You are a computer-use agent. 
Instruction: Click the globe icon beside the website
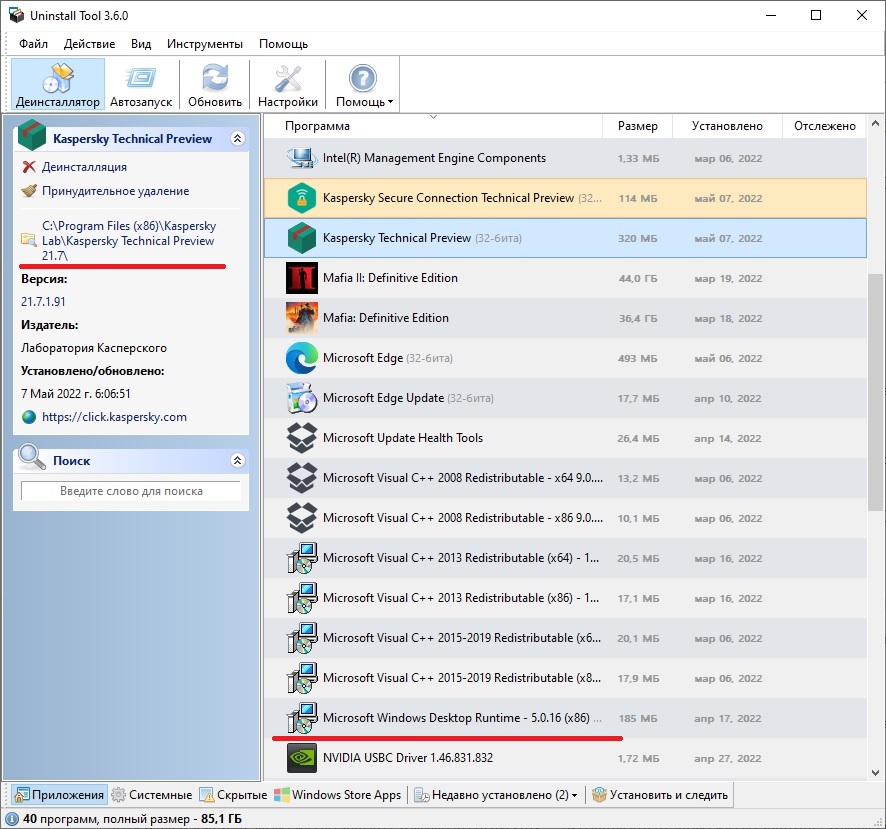(x=29, y=417)
